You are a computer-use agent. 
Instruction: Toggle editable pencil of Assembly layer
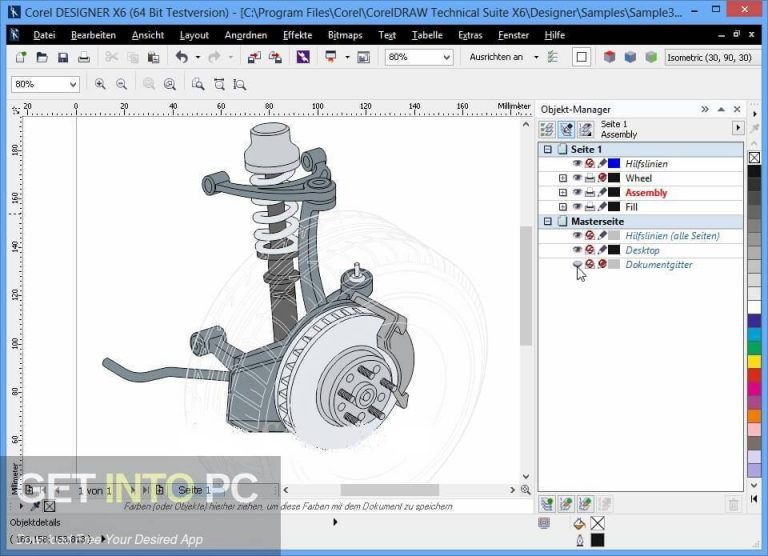pos(602,193)
